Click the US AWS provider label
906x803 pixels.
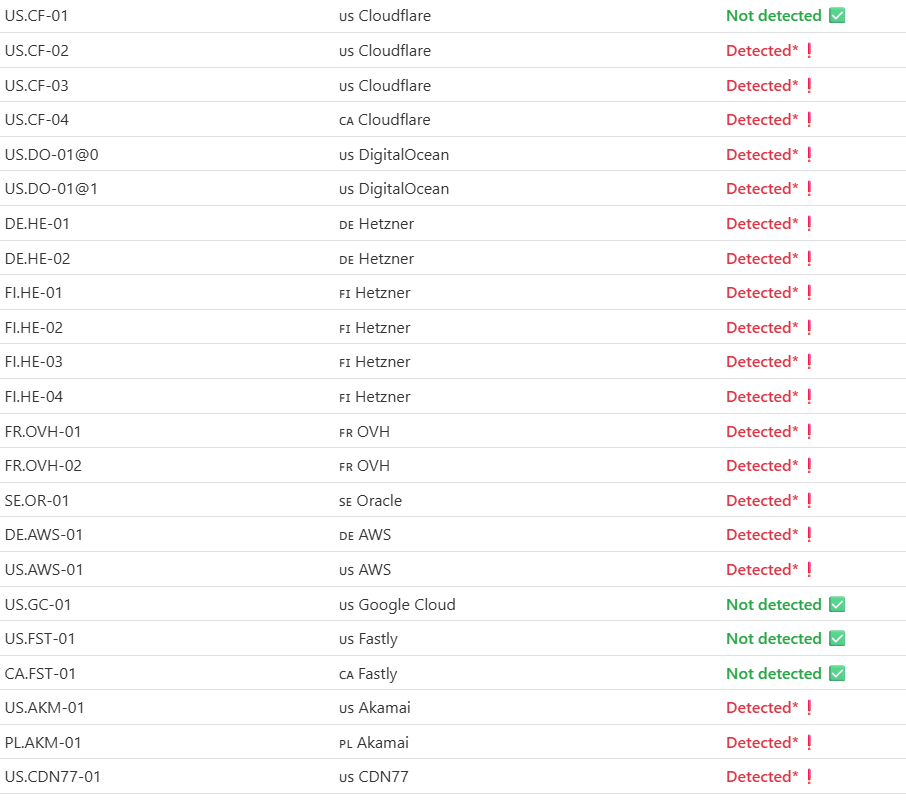(x=365, y=570)
